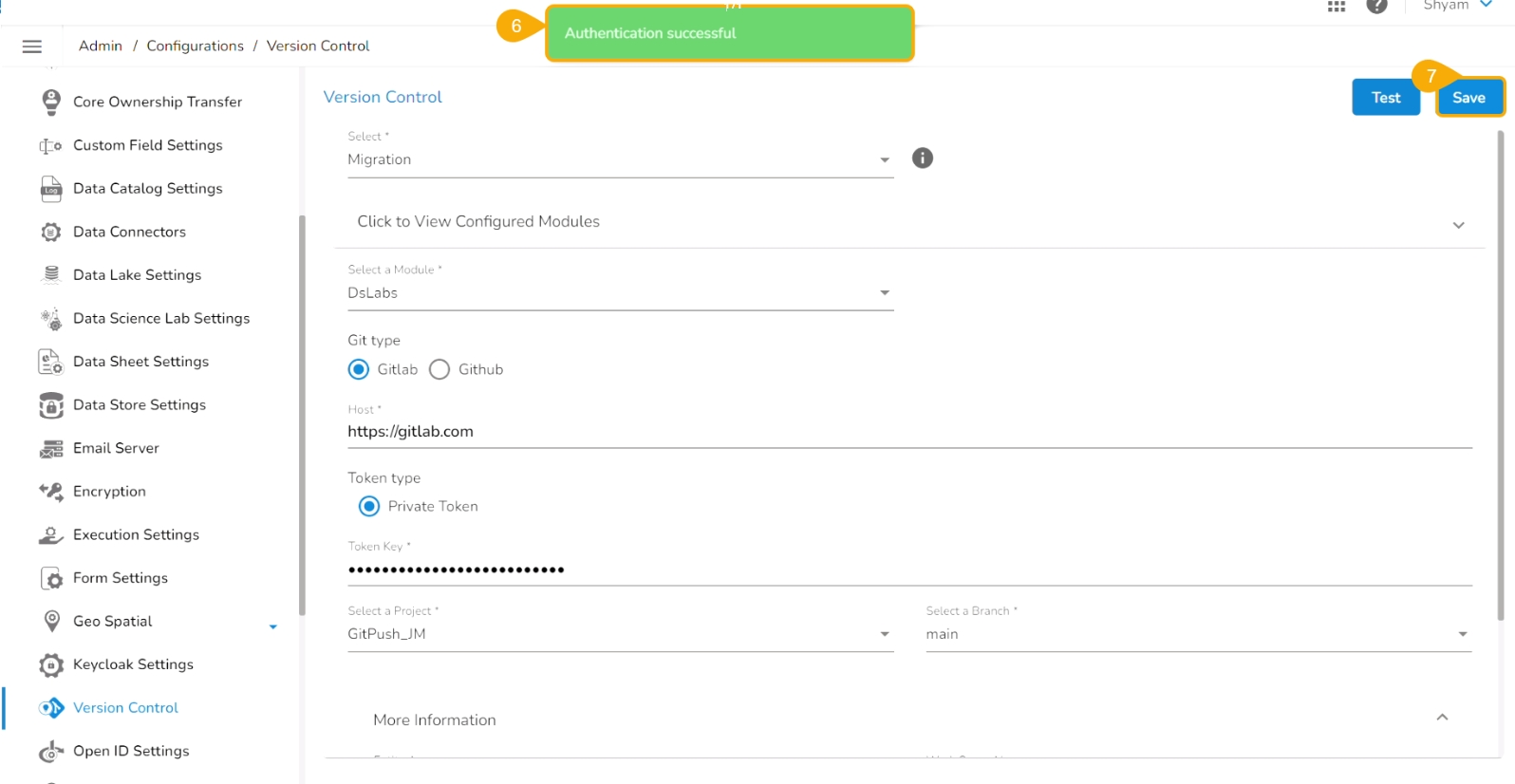Select the Private Token radio option
1515x784 pixels.
[369, 507]
